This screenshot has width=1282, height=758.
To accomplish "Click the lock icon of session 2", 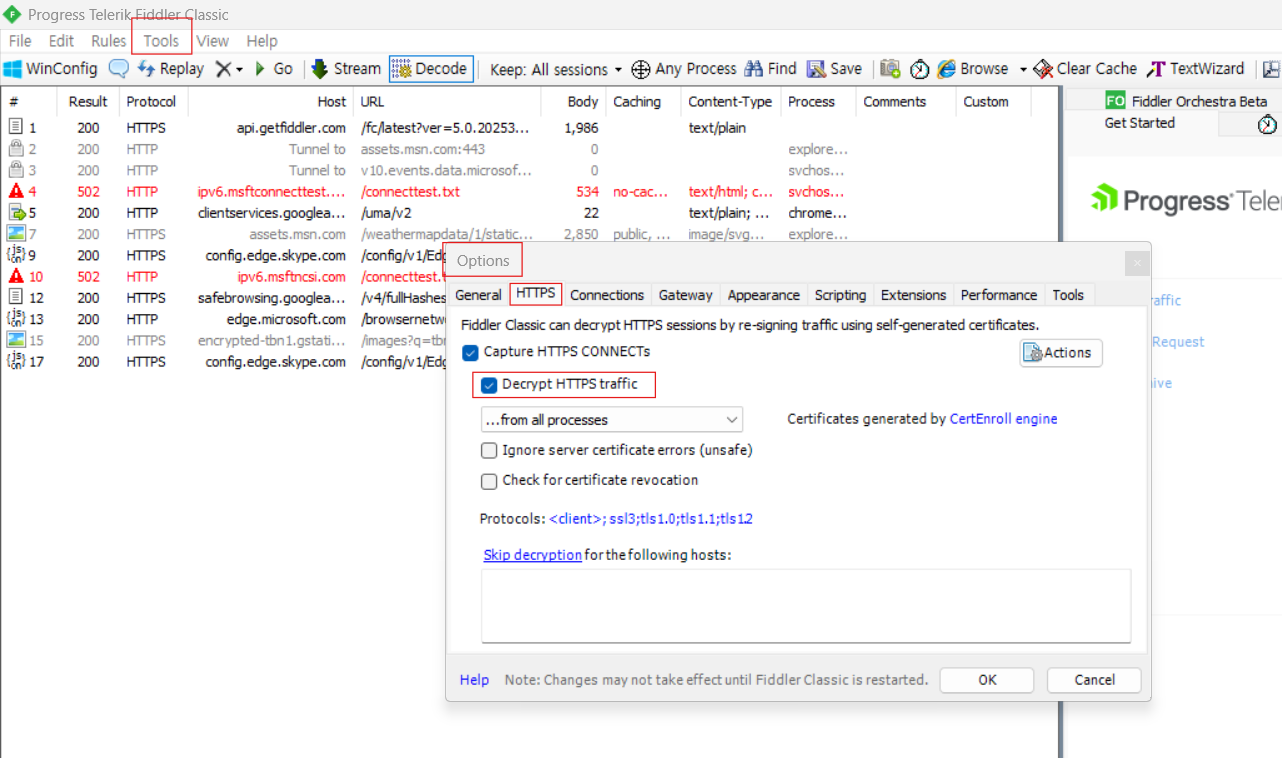I will (16, 149).
